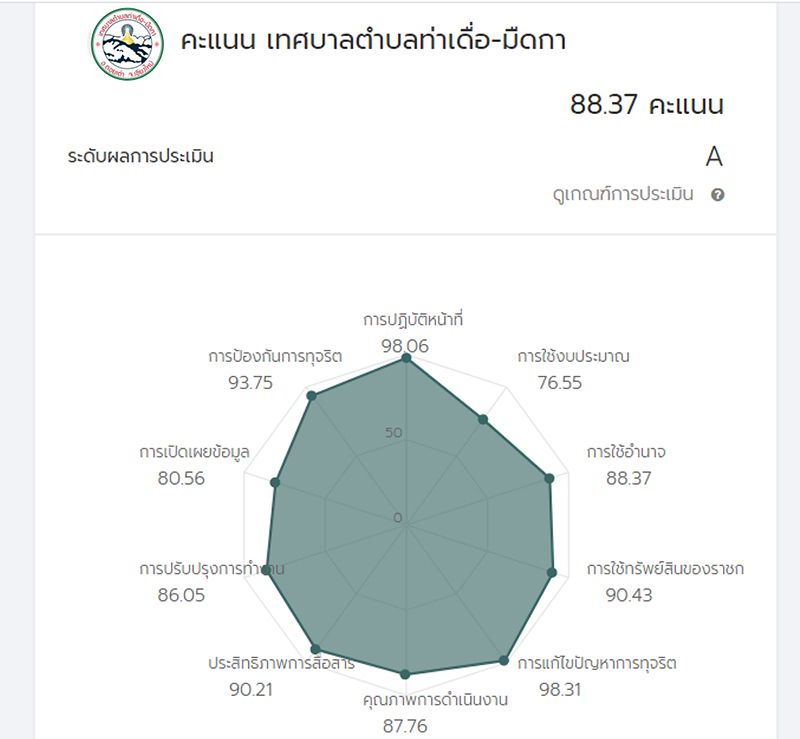
Task: Select the คุณภาพการดำเนินงาน bottom data point
Action: click(x=405, y=674)
